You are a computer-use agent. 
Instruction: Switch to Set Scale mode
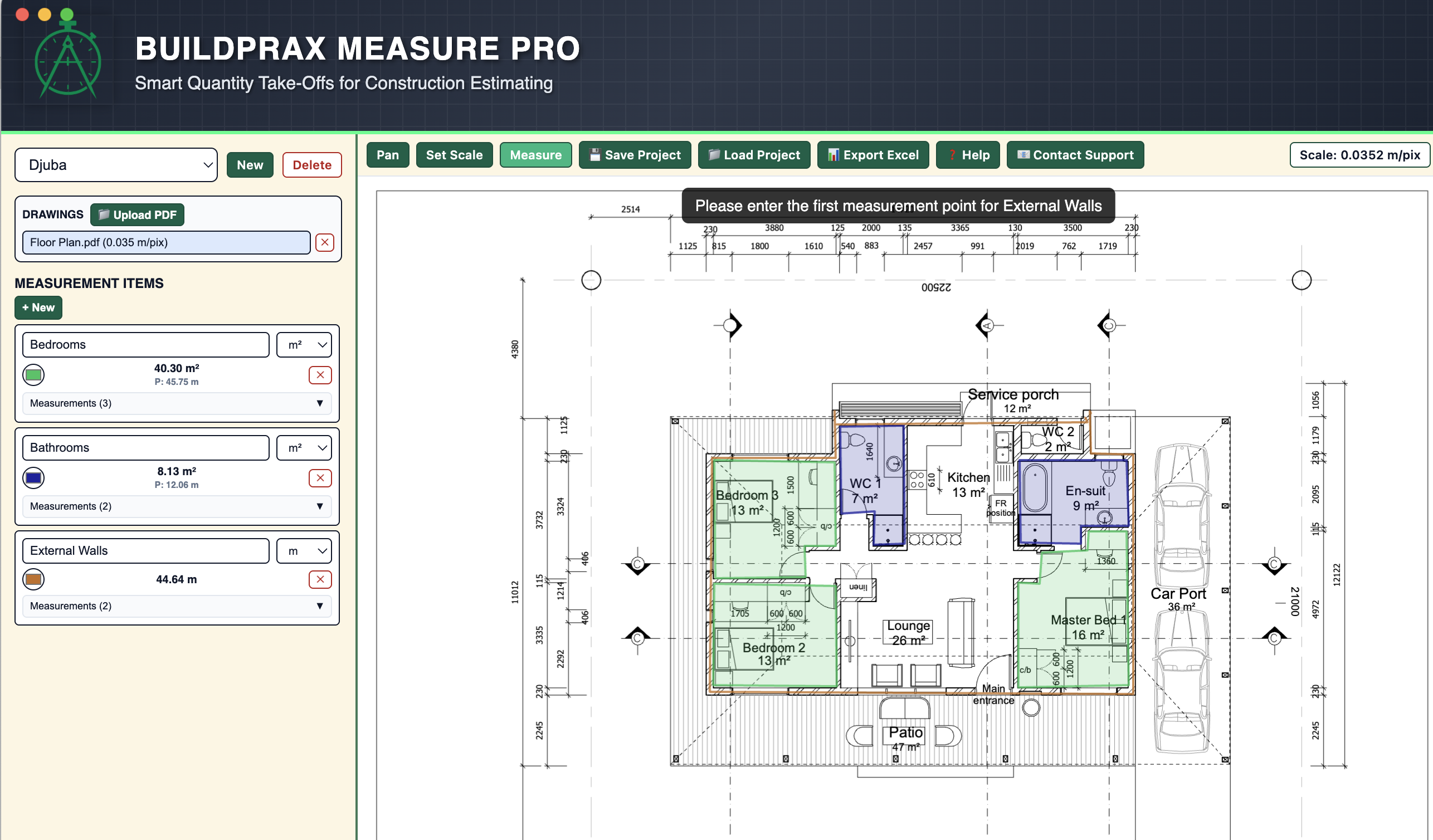coord(454,155)
